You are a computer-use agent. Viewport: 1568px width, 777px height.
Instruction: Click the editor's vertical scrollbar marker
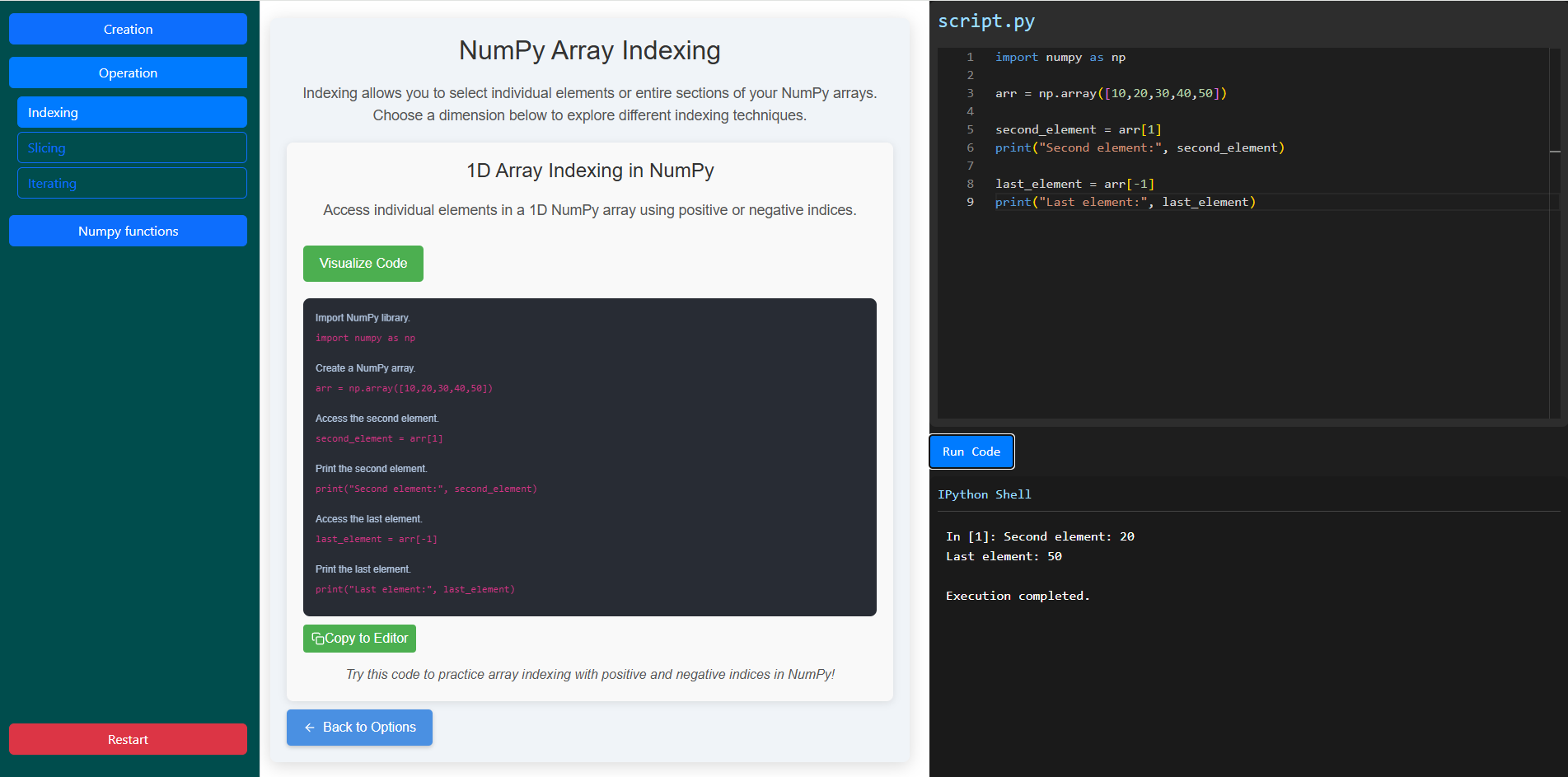coord(1555,152)
